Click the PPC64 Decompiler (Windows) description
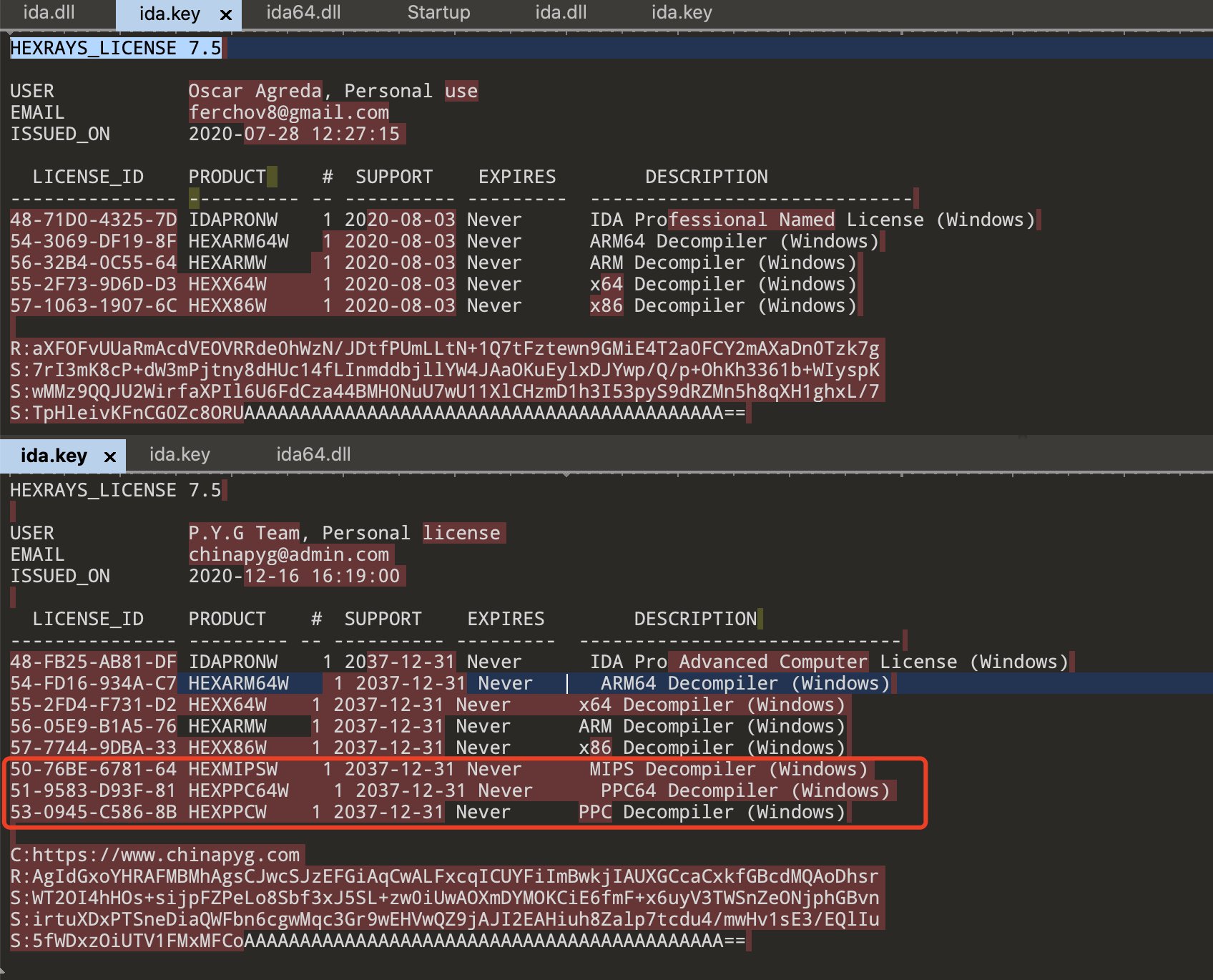Viewport: 1213px width, 980px height. [745, 790]
